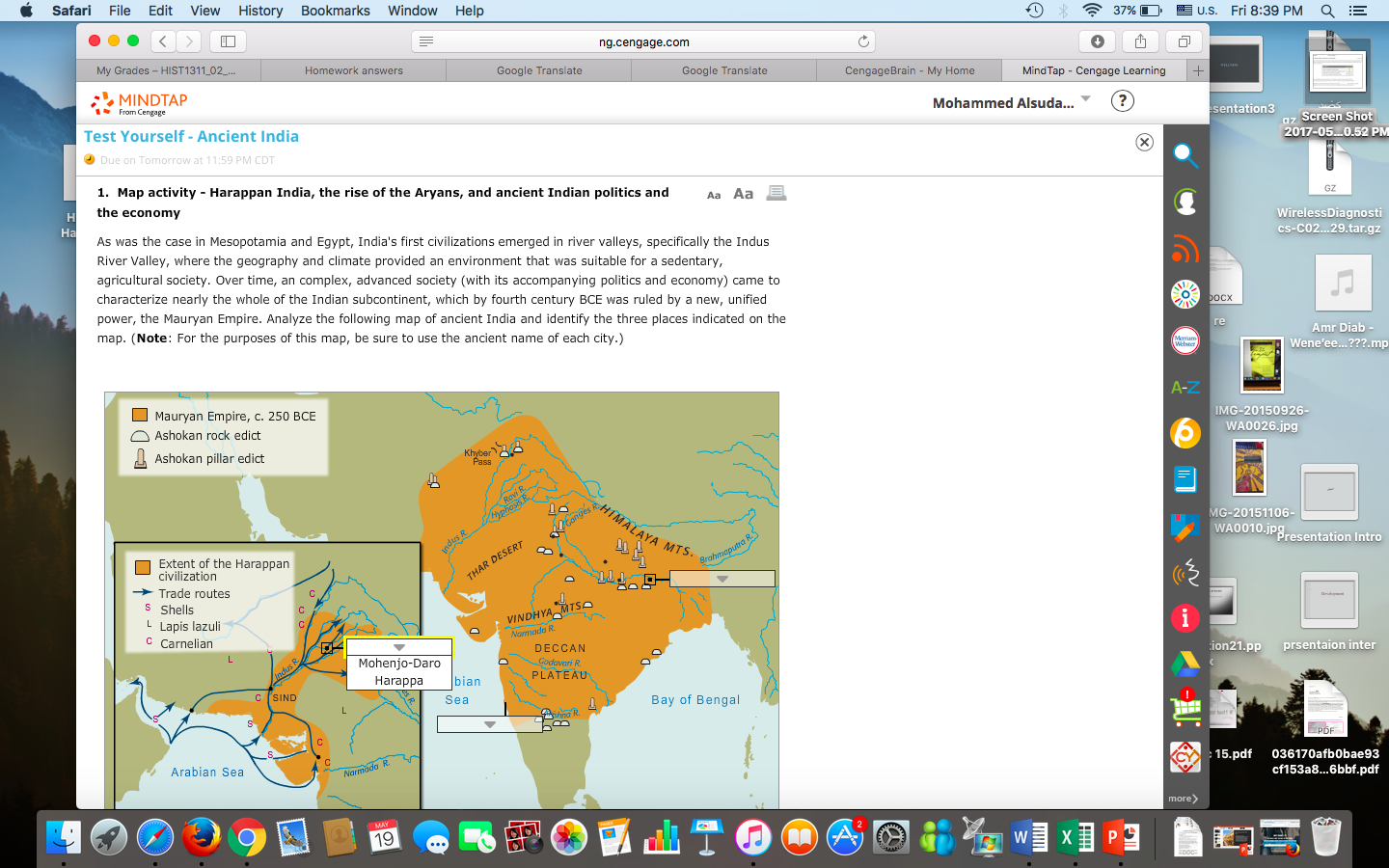Open the A-Z glossary tool
Viewport: 1389px width, 868px height.
click(1185, 387)
